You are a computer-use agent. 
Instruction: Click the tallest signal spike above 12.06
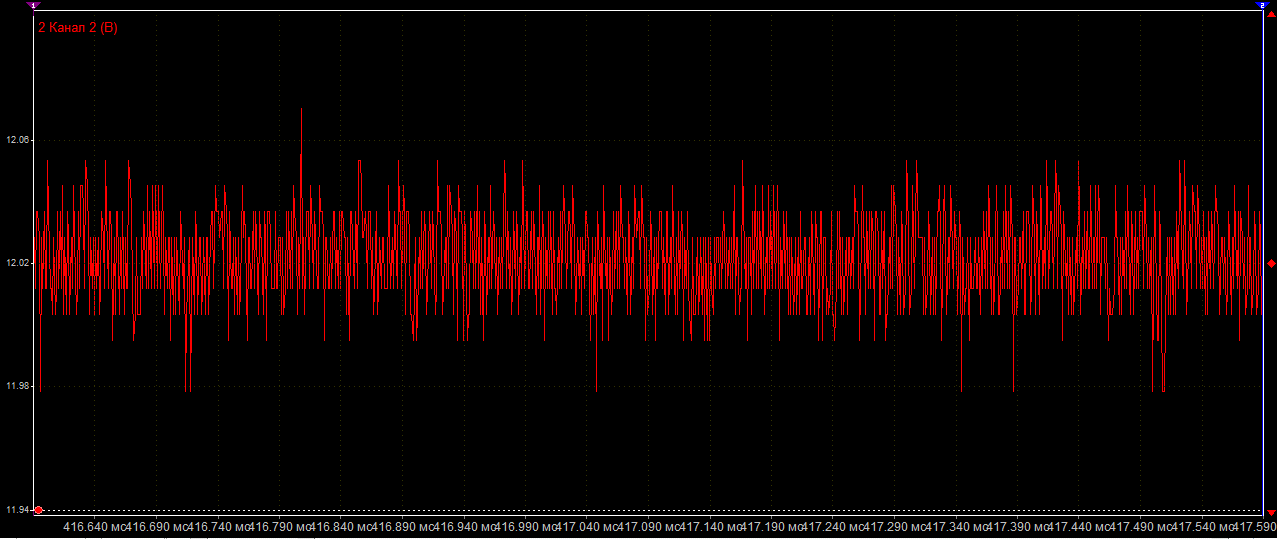[x=301, y=112]
